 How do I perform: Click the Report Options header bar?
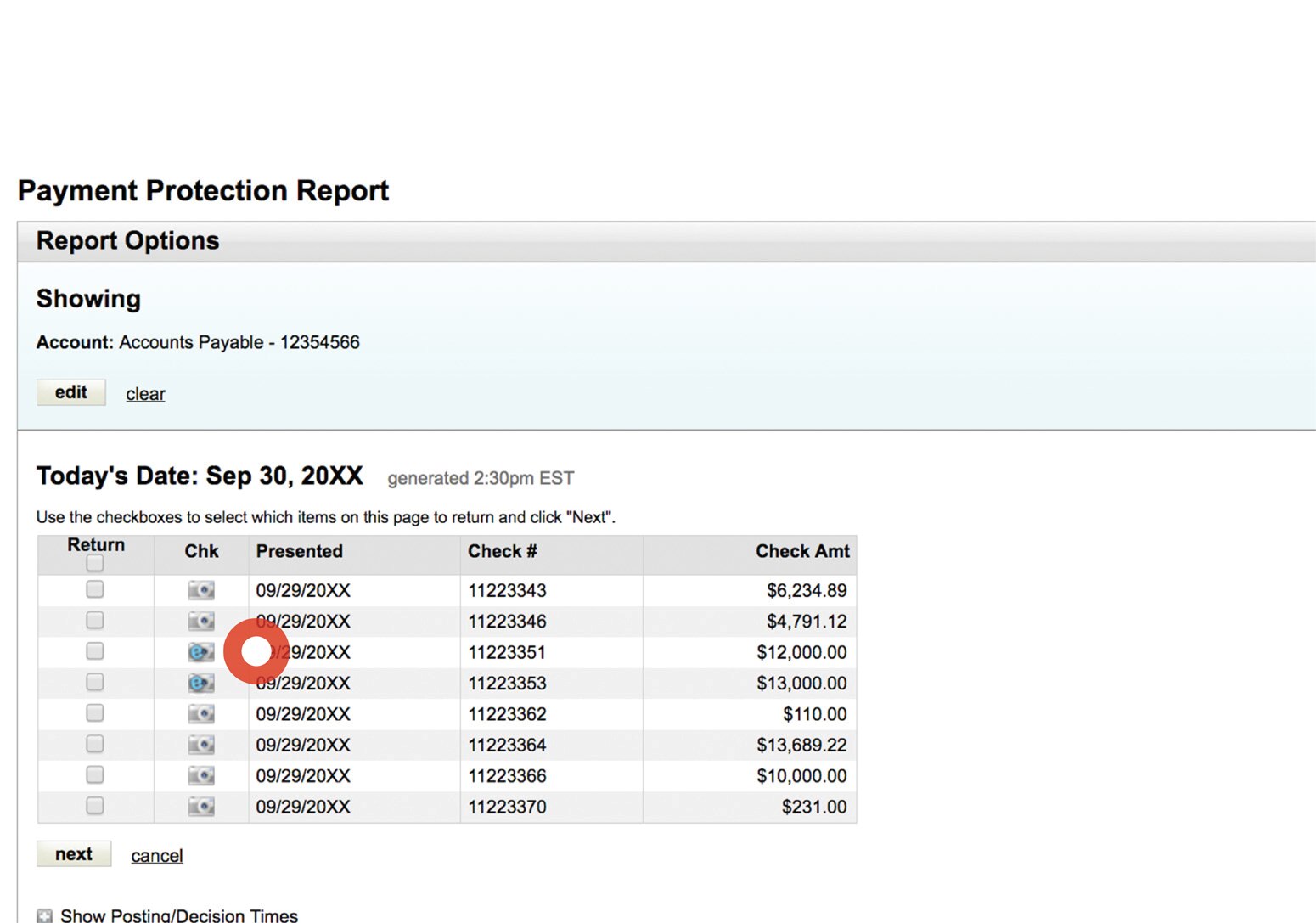click(x=127, y=240)
